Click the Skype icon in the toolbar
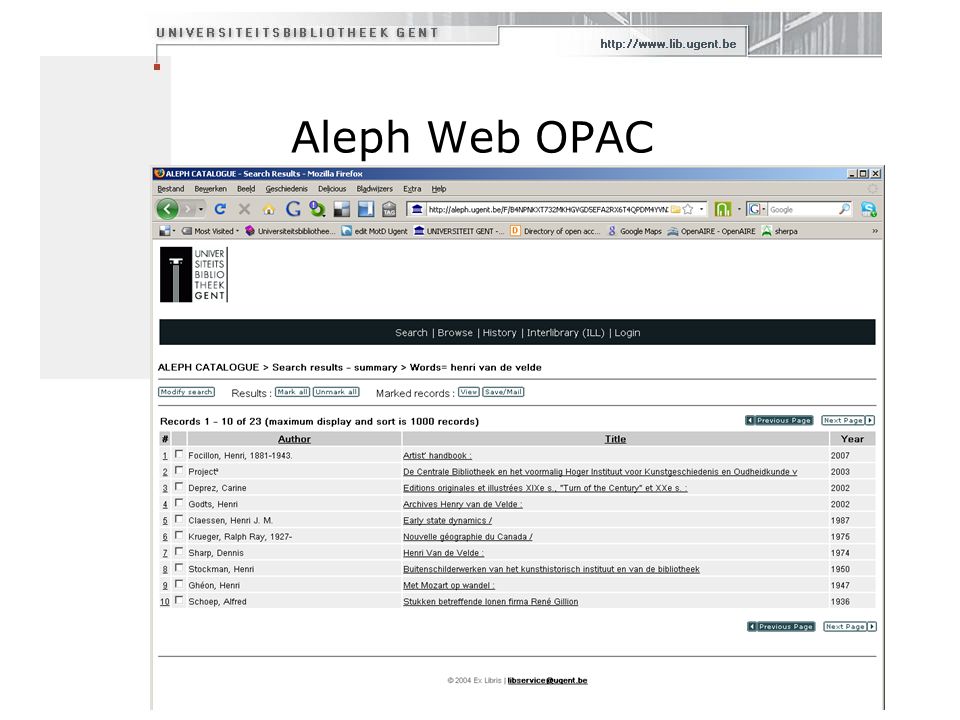This screenshot has width=960, height=720. pos(868,209)
